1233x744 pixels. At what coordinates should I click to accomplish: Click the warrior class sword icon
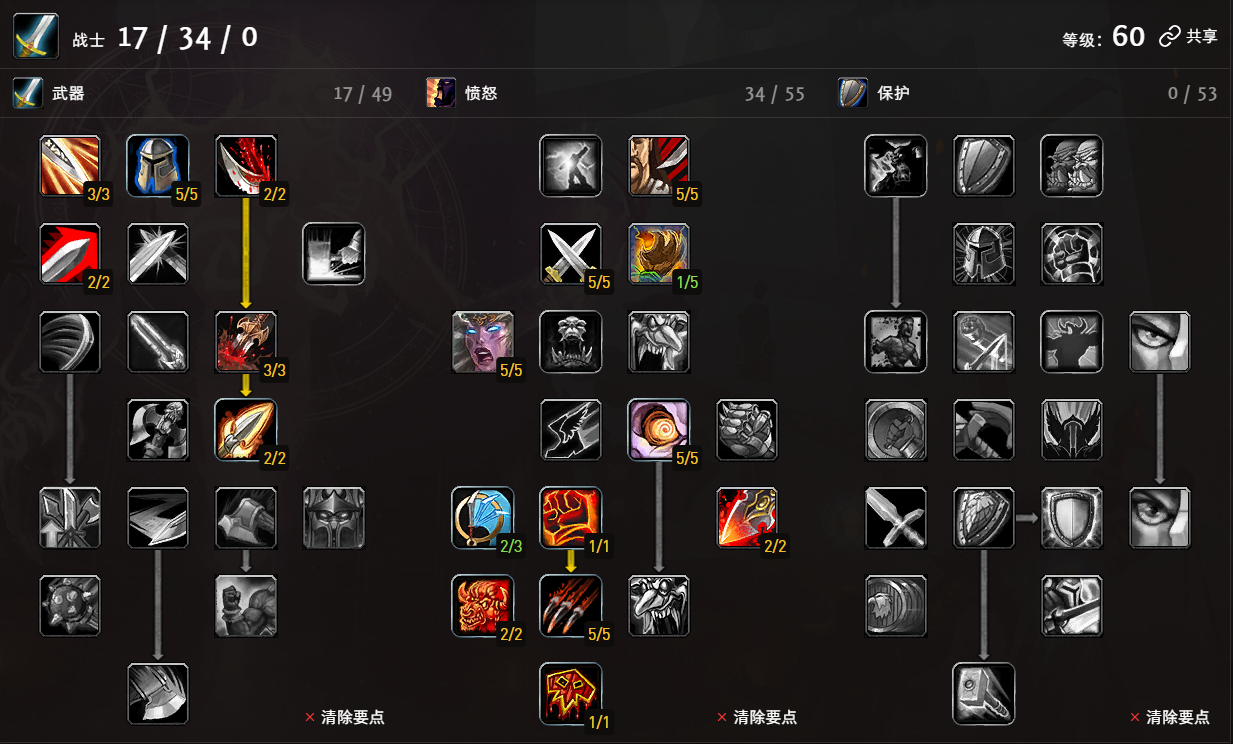click(32, 38)
